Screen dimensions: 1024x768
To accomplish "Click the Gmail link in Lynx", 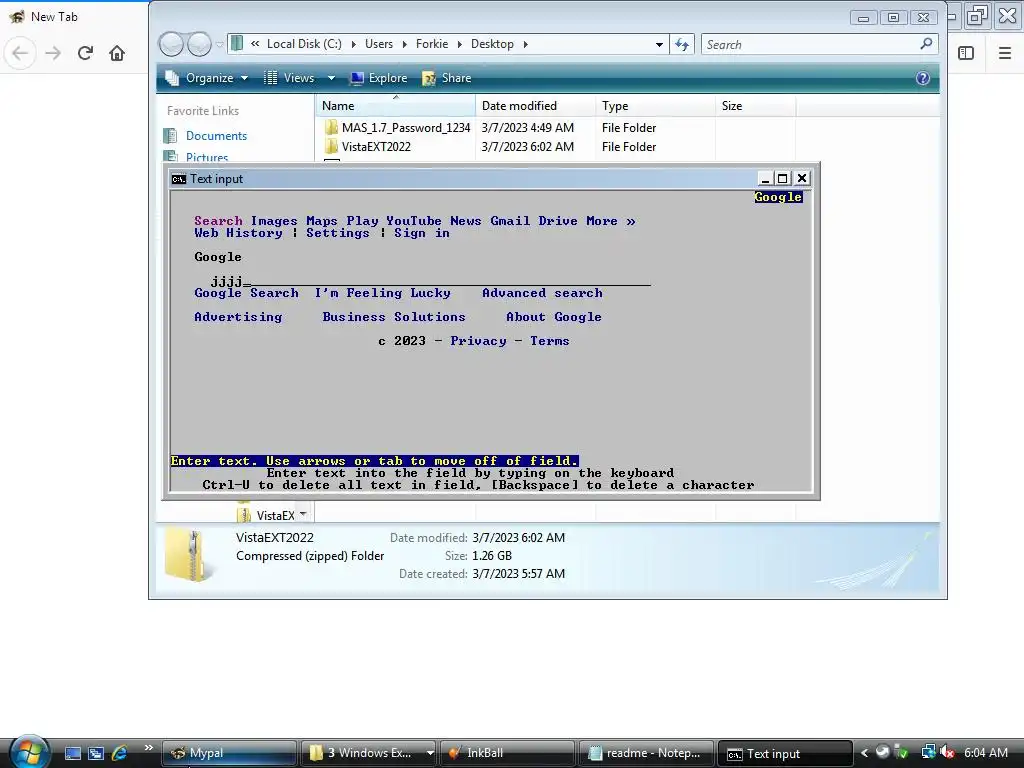I will click(510, 221).
